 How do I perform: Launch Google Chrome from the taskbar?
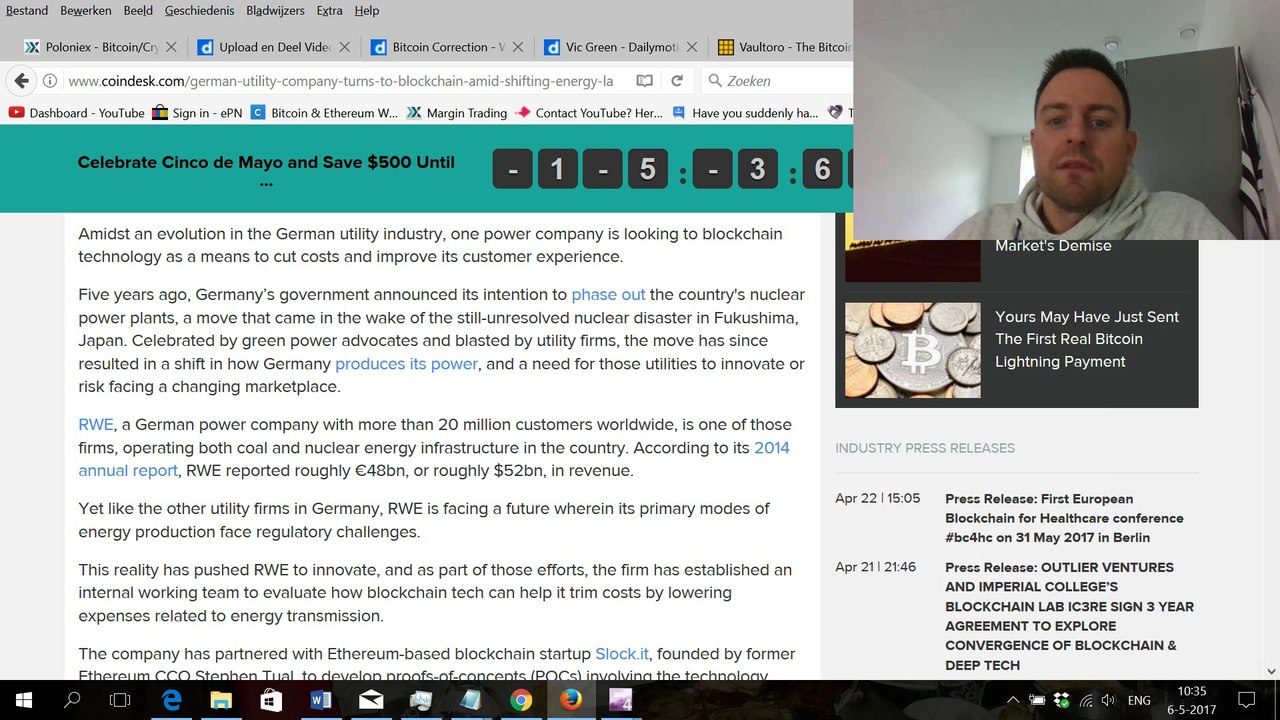click(x=521, y=700)
